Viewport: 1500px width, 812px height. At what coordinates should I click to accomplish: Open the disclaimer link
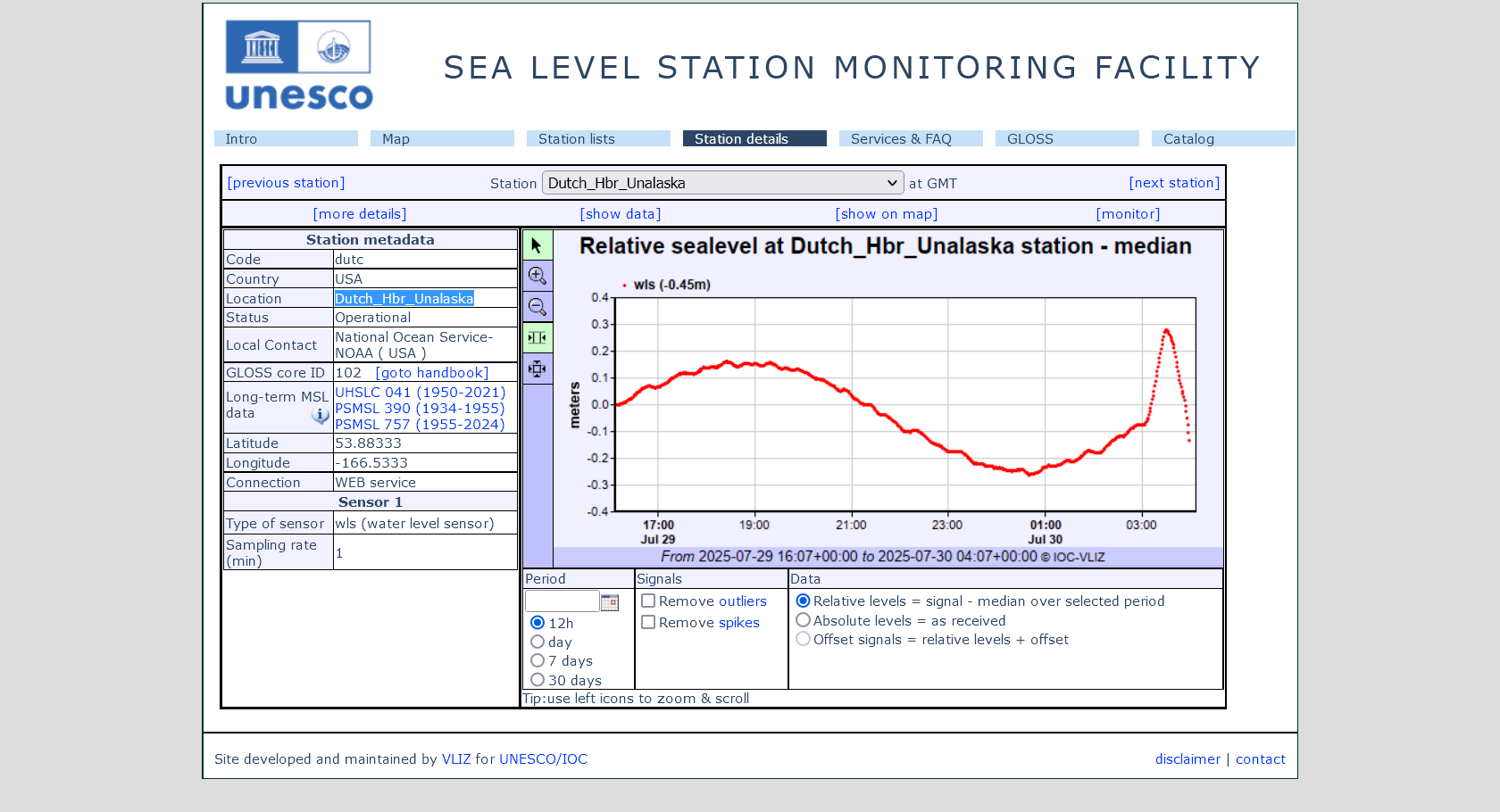click(x=1187, y=759)
